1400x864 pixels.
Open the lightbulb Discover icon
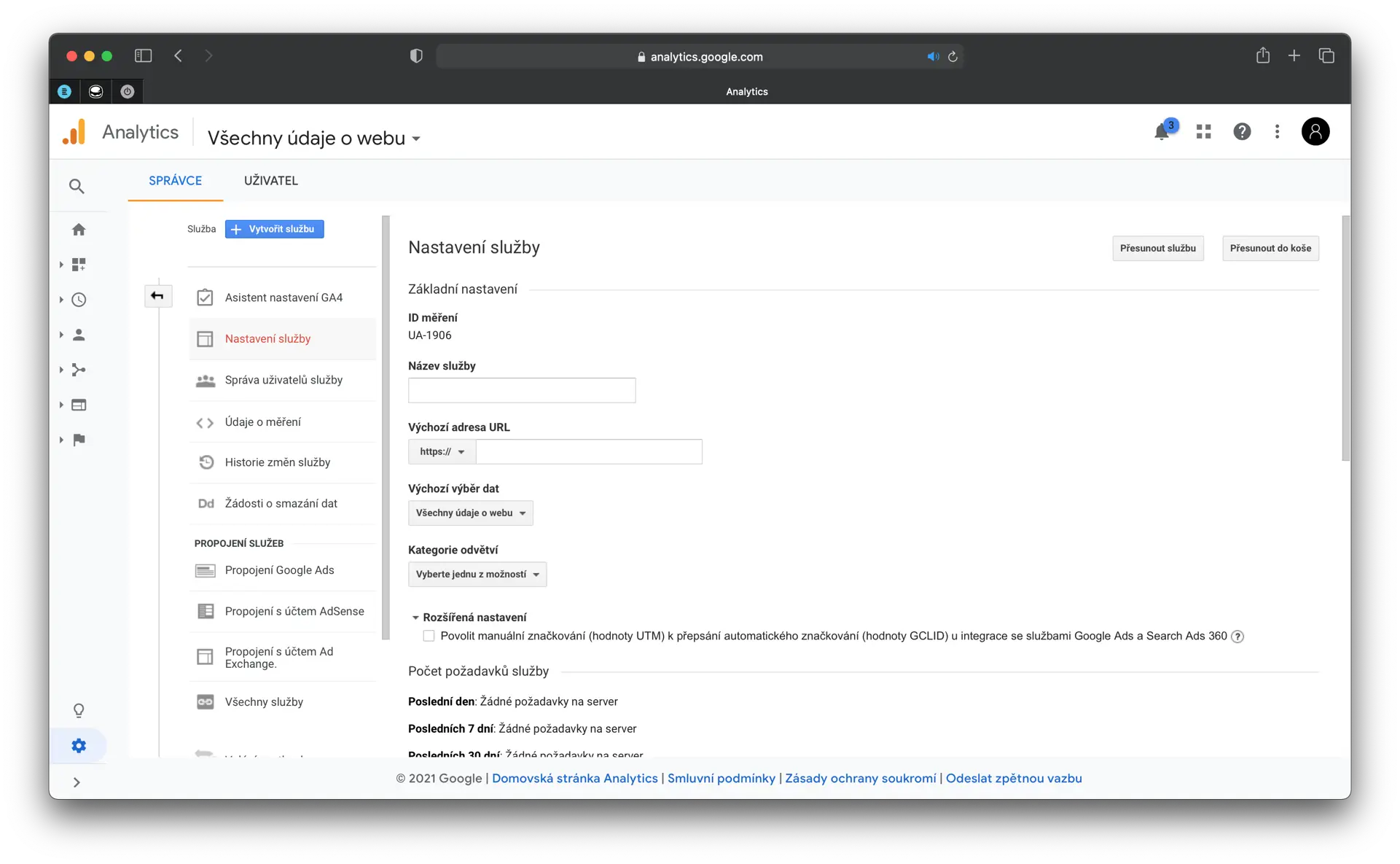79,710
